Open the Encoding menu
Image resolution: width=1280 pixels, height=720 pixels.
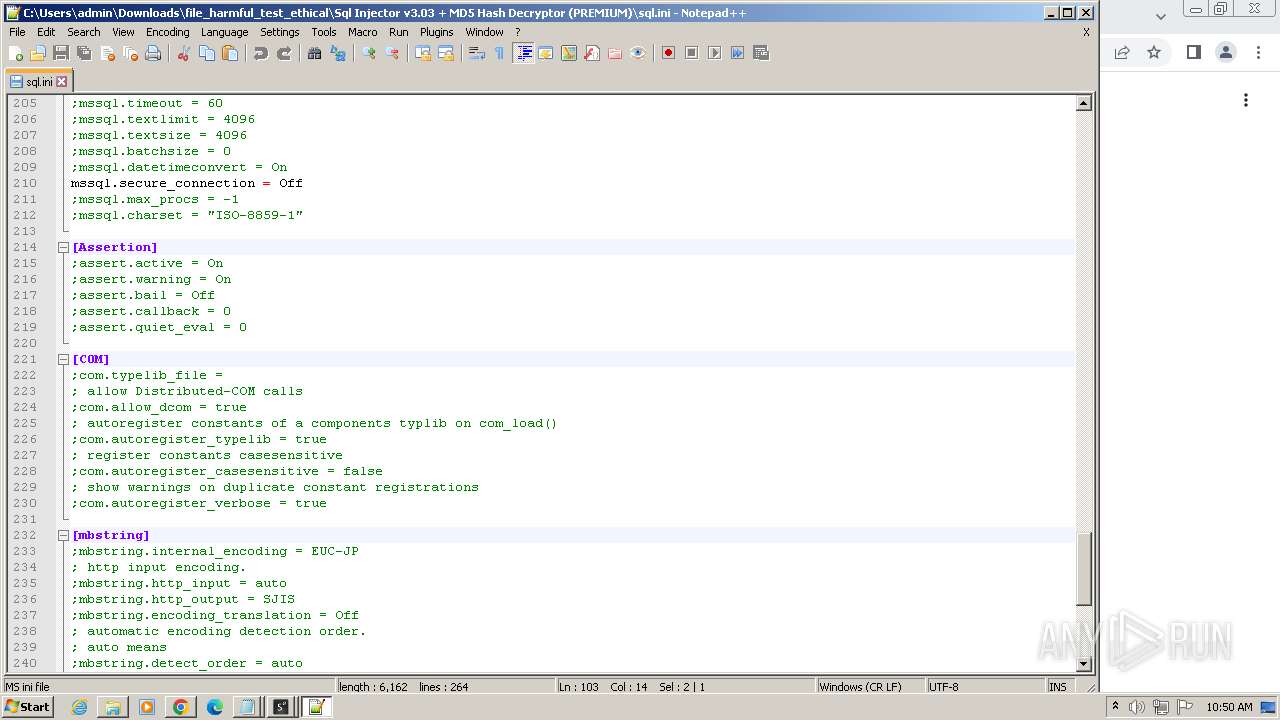[x=167, y=32]
